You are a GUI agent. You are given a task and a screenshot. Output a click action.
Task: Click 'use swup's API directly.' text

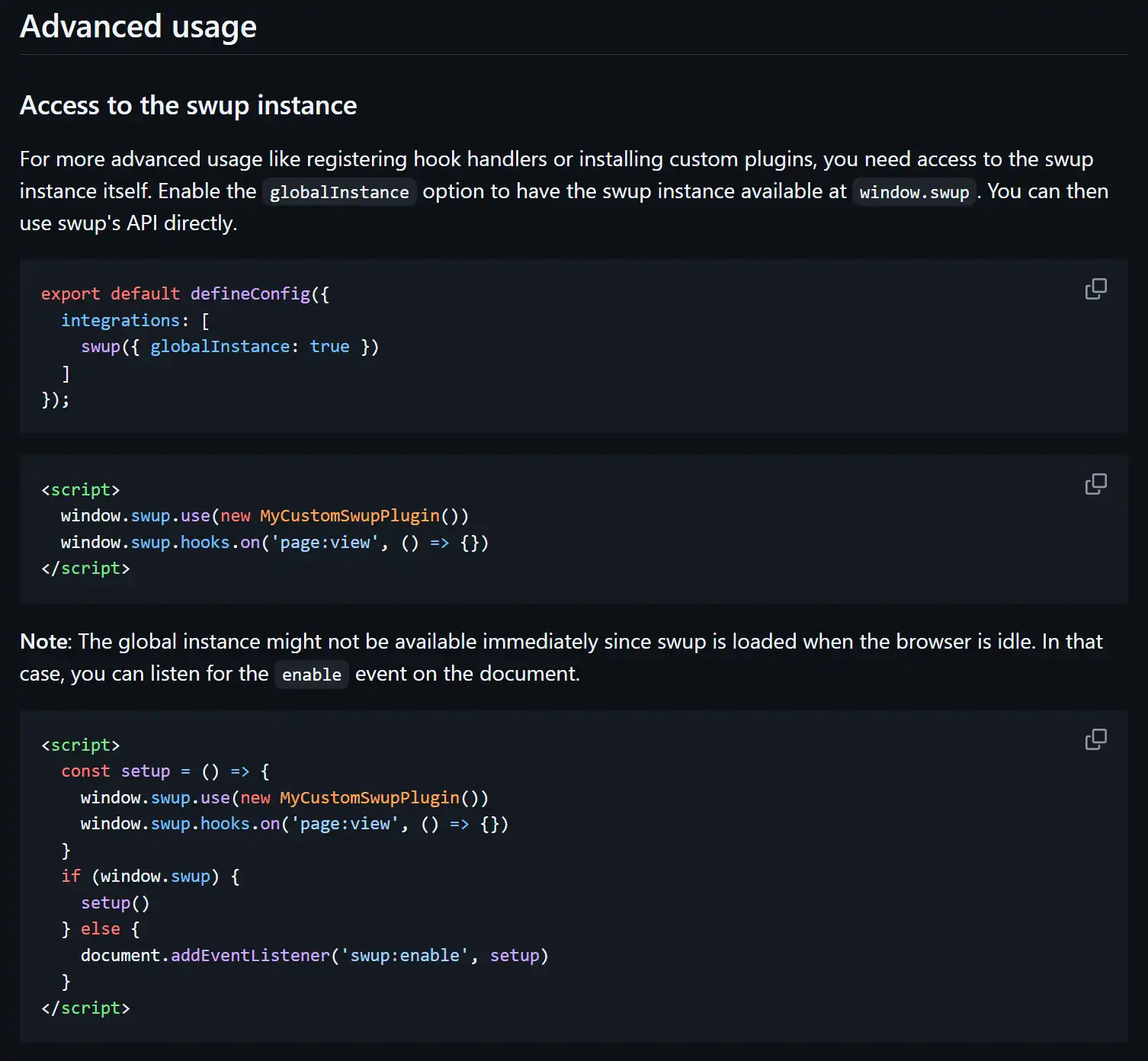129,223
